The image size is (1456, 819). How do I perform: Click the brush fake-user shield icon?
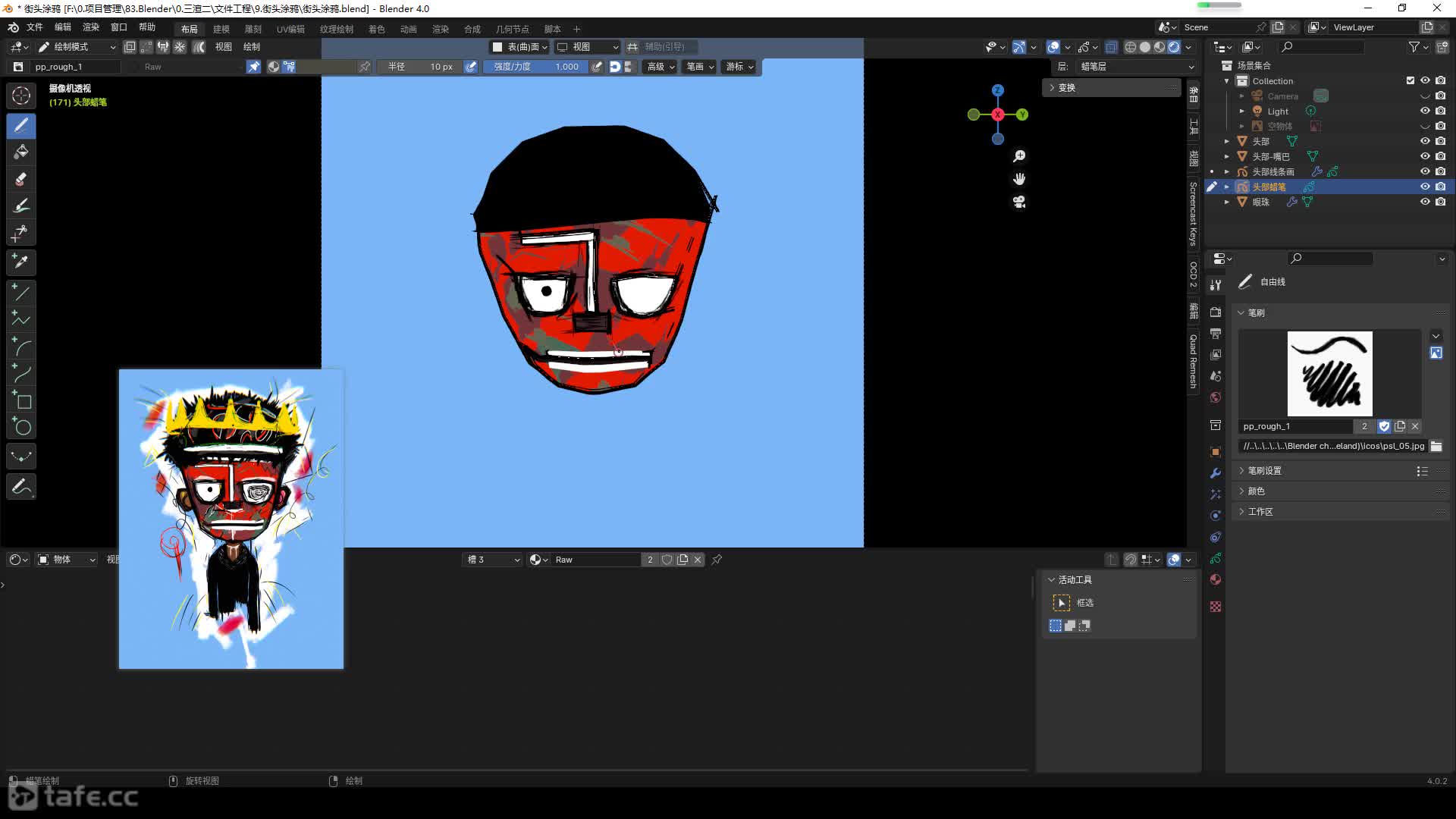pos(1384,426)
